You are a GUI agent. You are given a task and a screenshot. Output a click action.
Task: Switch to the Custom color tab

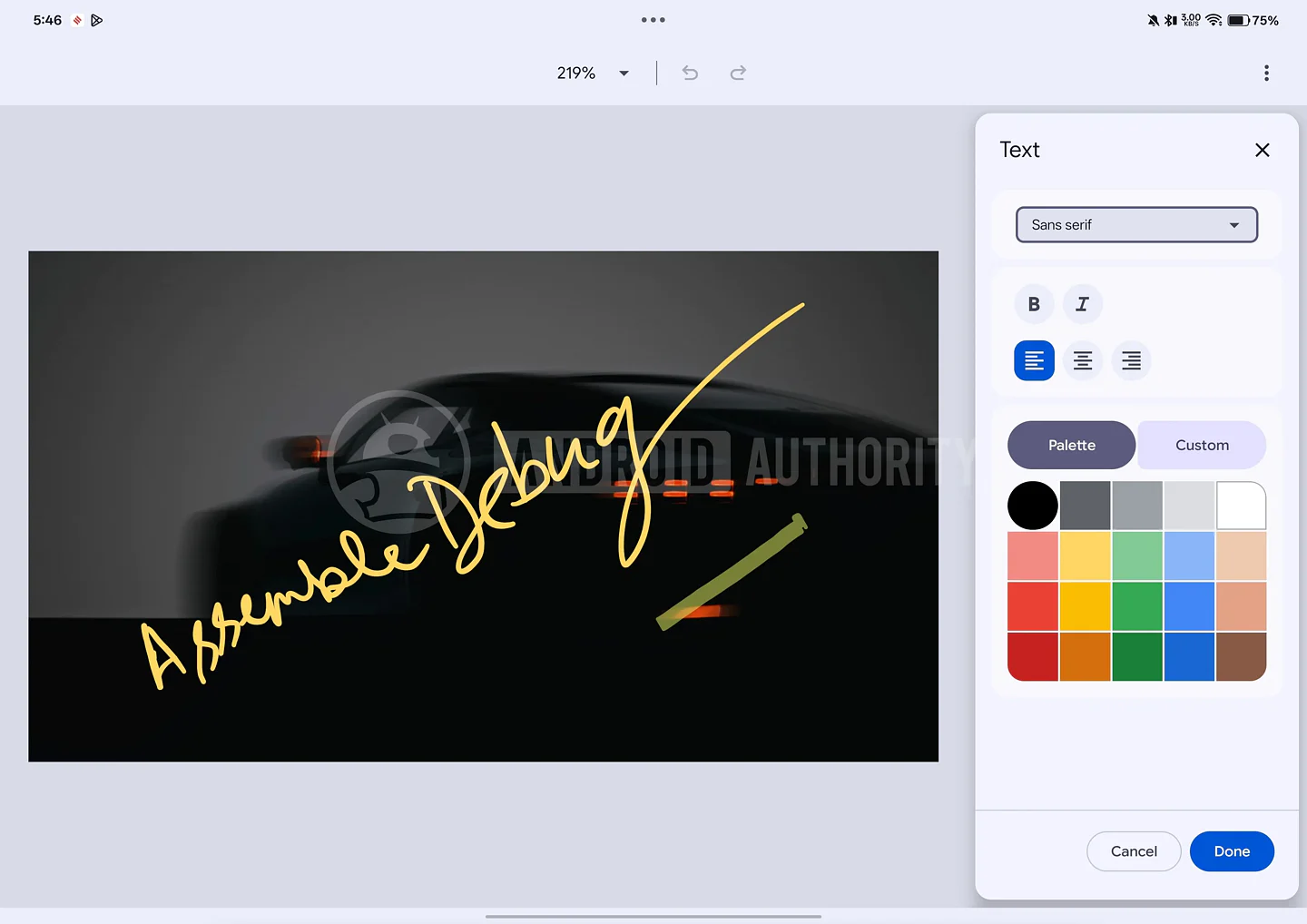click(1202, 445)
